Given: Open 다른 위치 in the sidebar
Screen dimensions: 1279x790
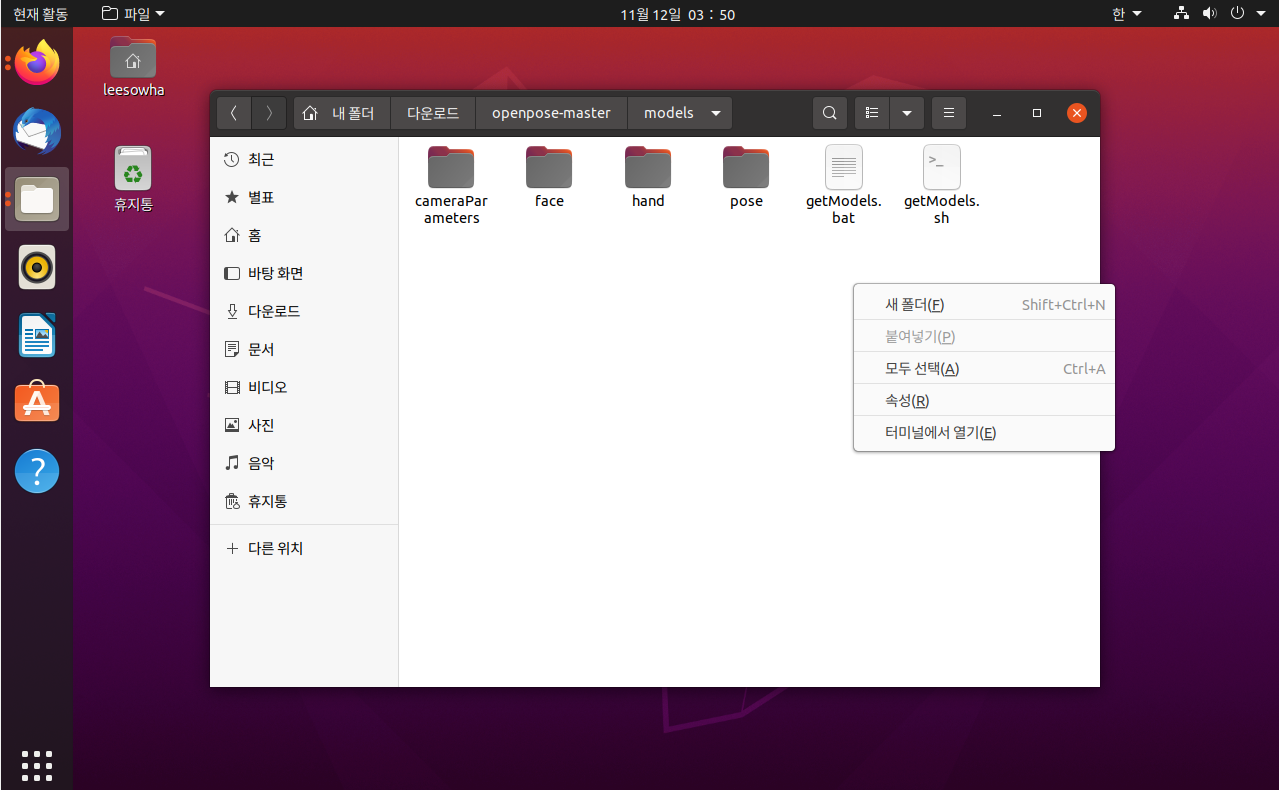Looking at the screenshot, I should (304, 548).
